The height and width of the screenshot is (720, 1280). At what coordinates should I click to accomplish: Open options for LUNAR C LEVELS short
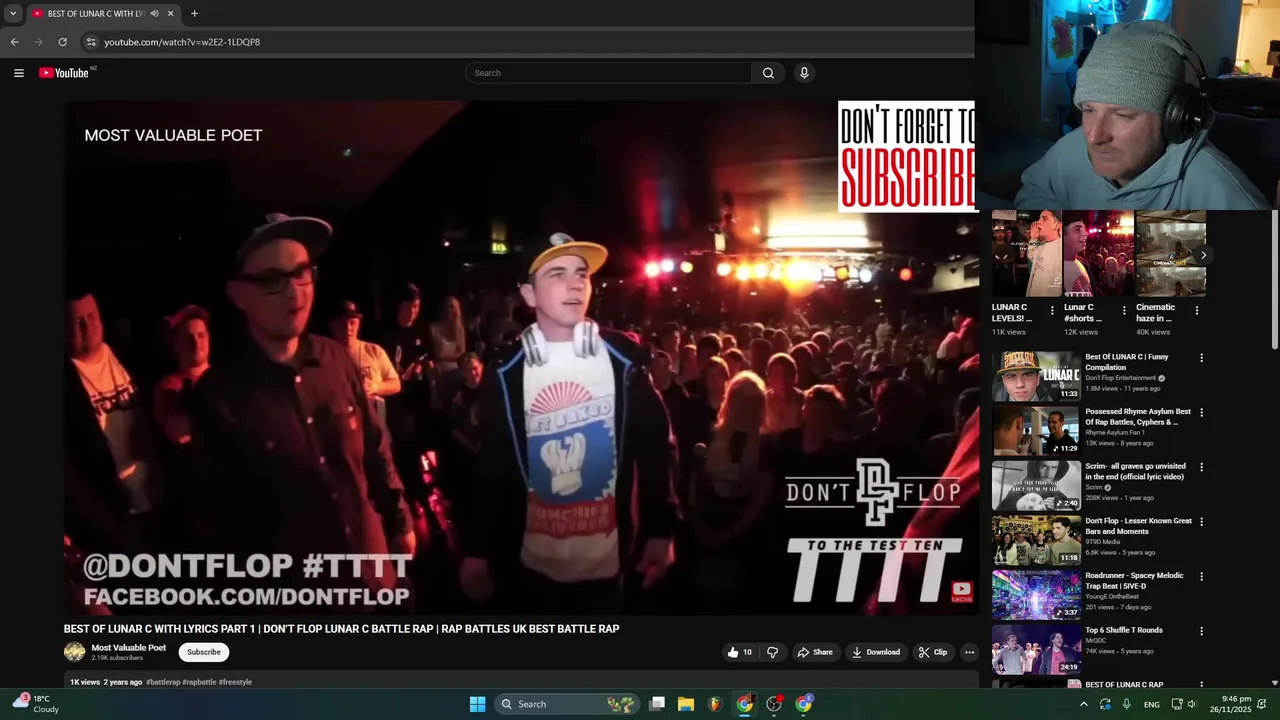point(1052,311)
